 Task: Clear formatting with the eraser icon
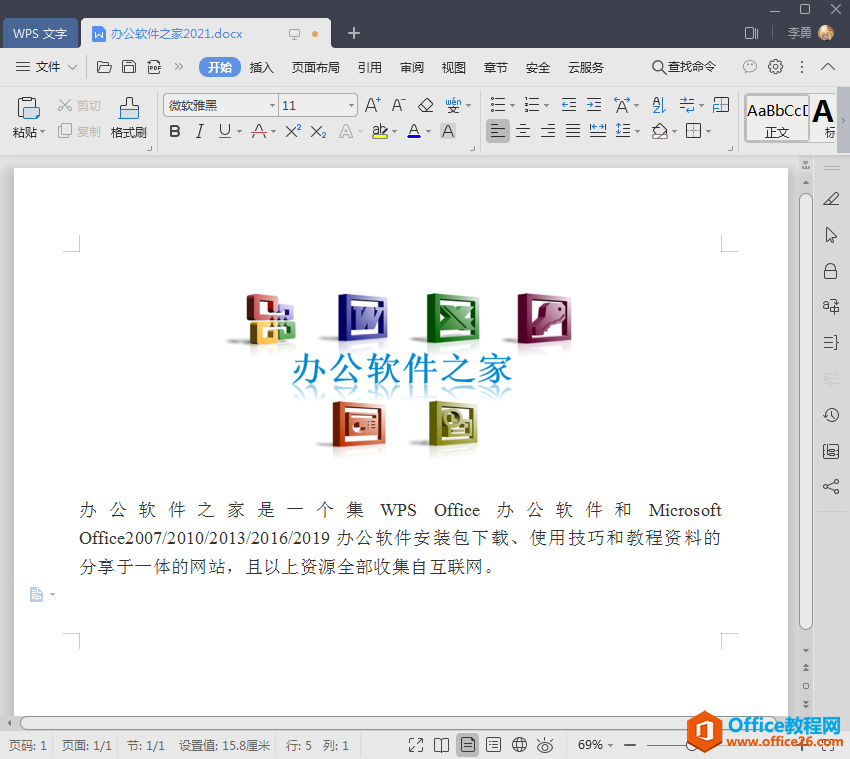coord(425,105)
